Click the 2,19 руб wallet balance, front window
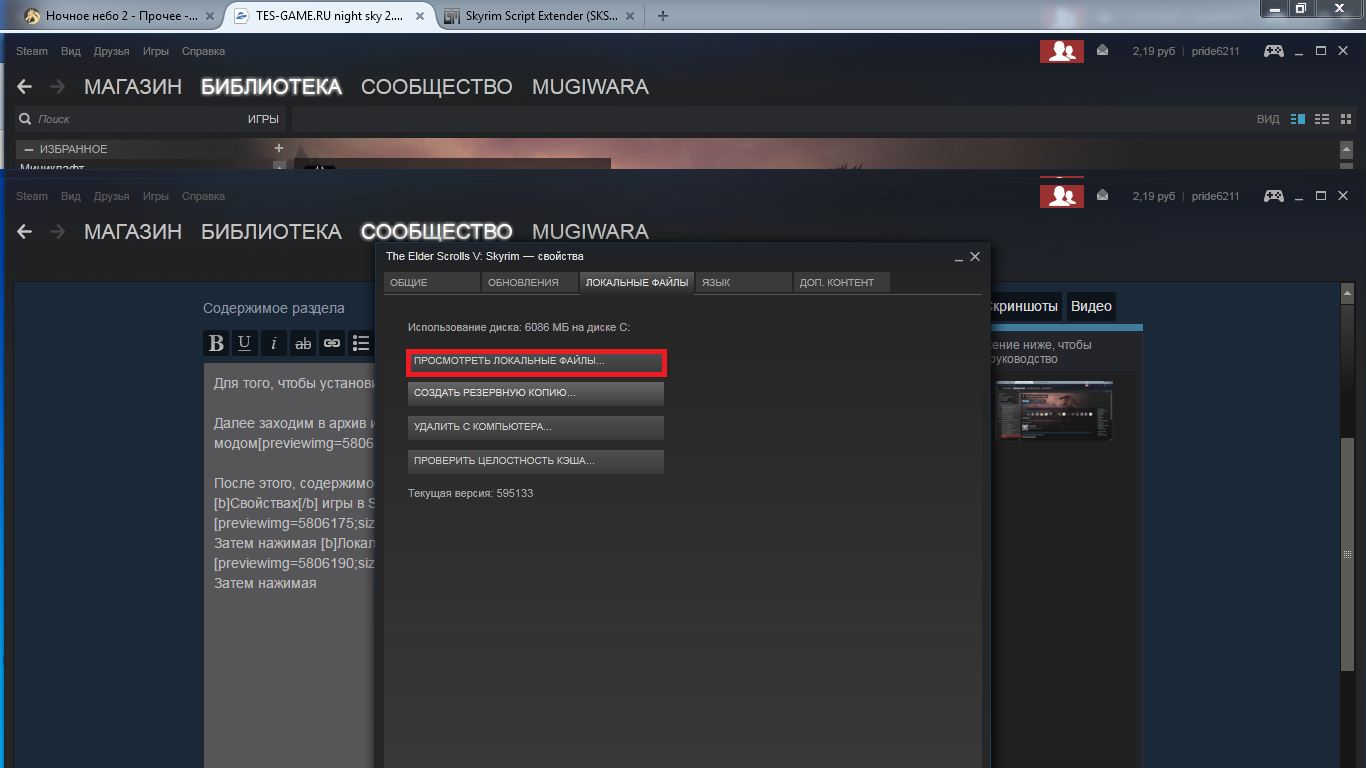The height and width of the screenshot is (768, 1366). (x=1153, y=196)
